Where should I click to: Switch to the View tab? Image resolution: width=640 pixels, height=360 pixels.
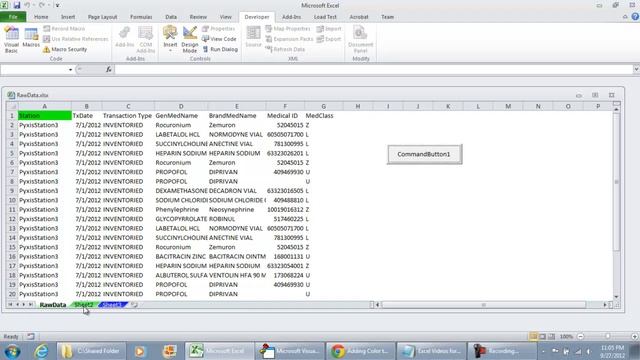(225, 17)
